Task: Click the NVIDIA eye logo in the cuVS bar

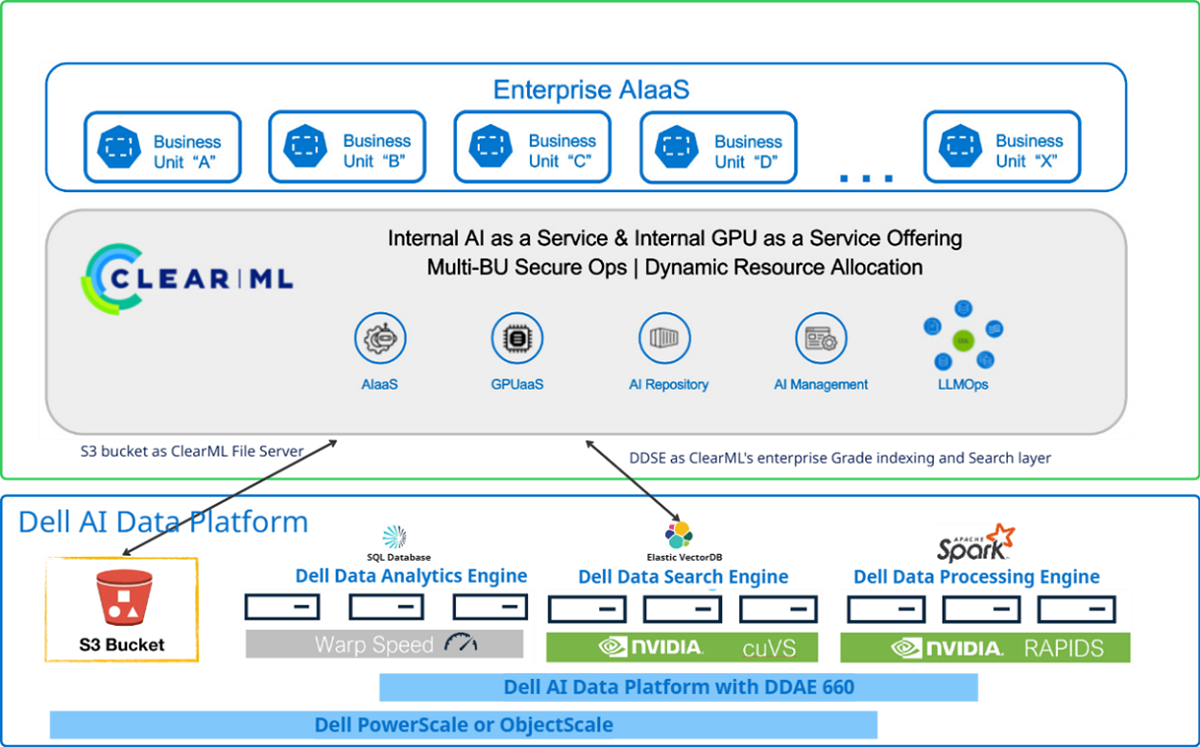Action: [x=615, y=647]
